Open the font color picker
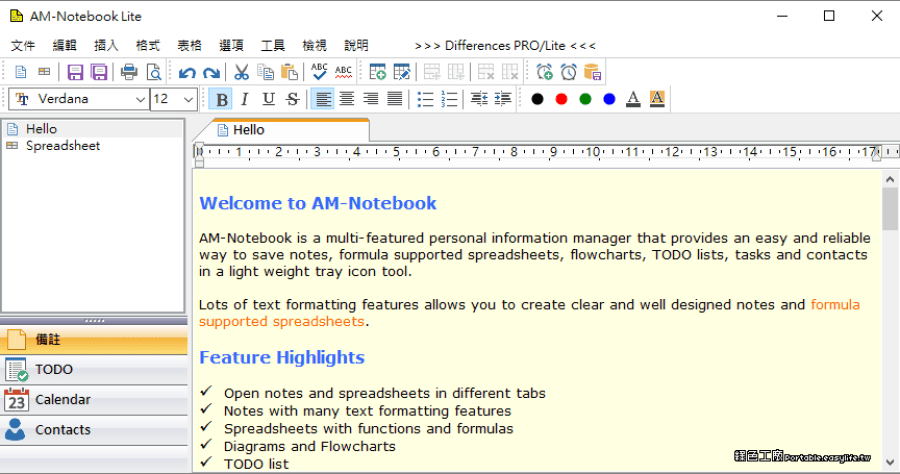This screenshot has height=474, width=900. point(633,99)
